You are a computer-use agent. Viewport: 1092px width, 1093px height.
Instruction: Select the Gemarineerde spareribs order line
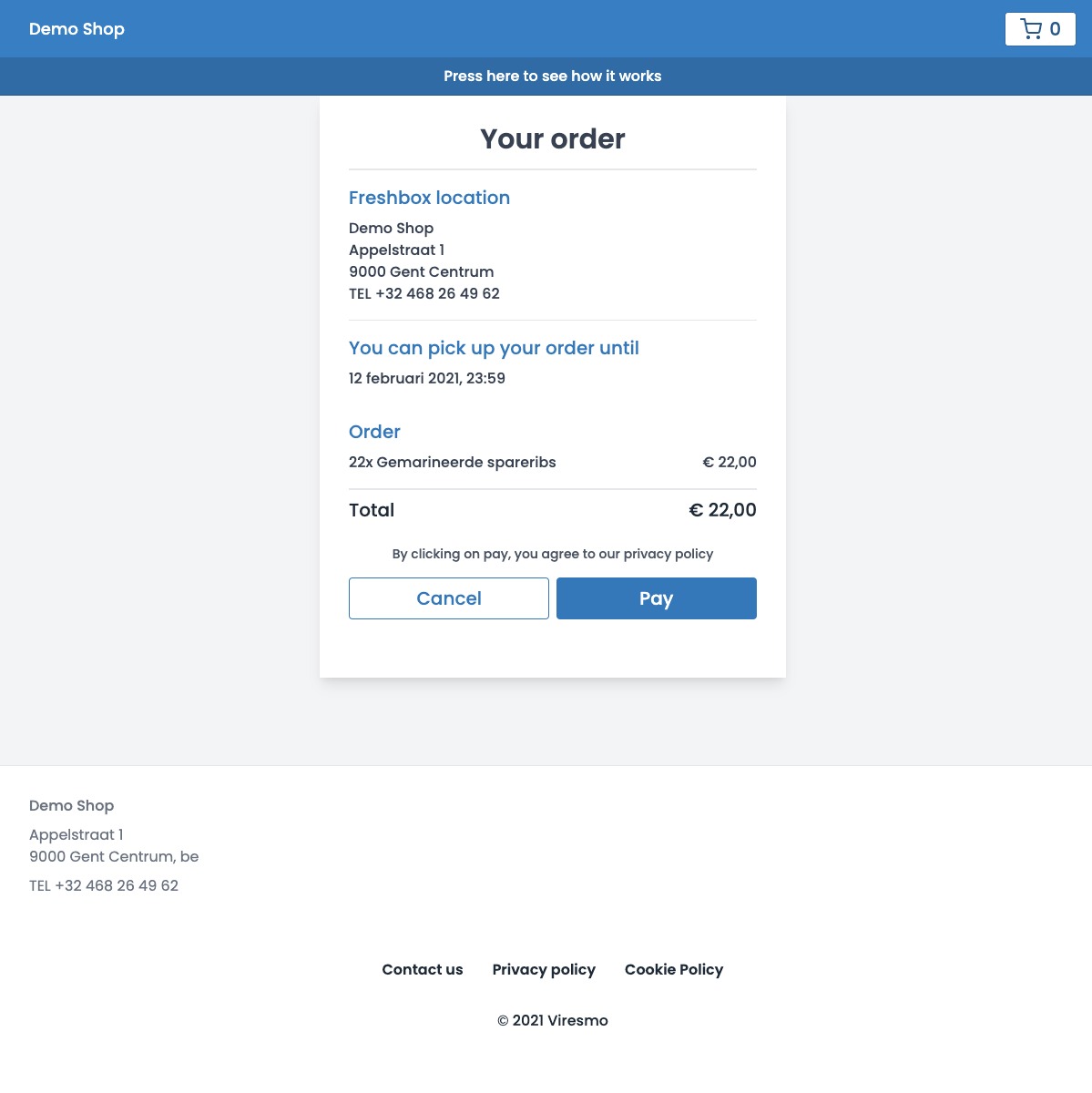coord(453,462)
